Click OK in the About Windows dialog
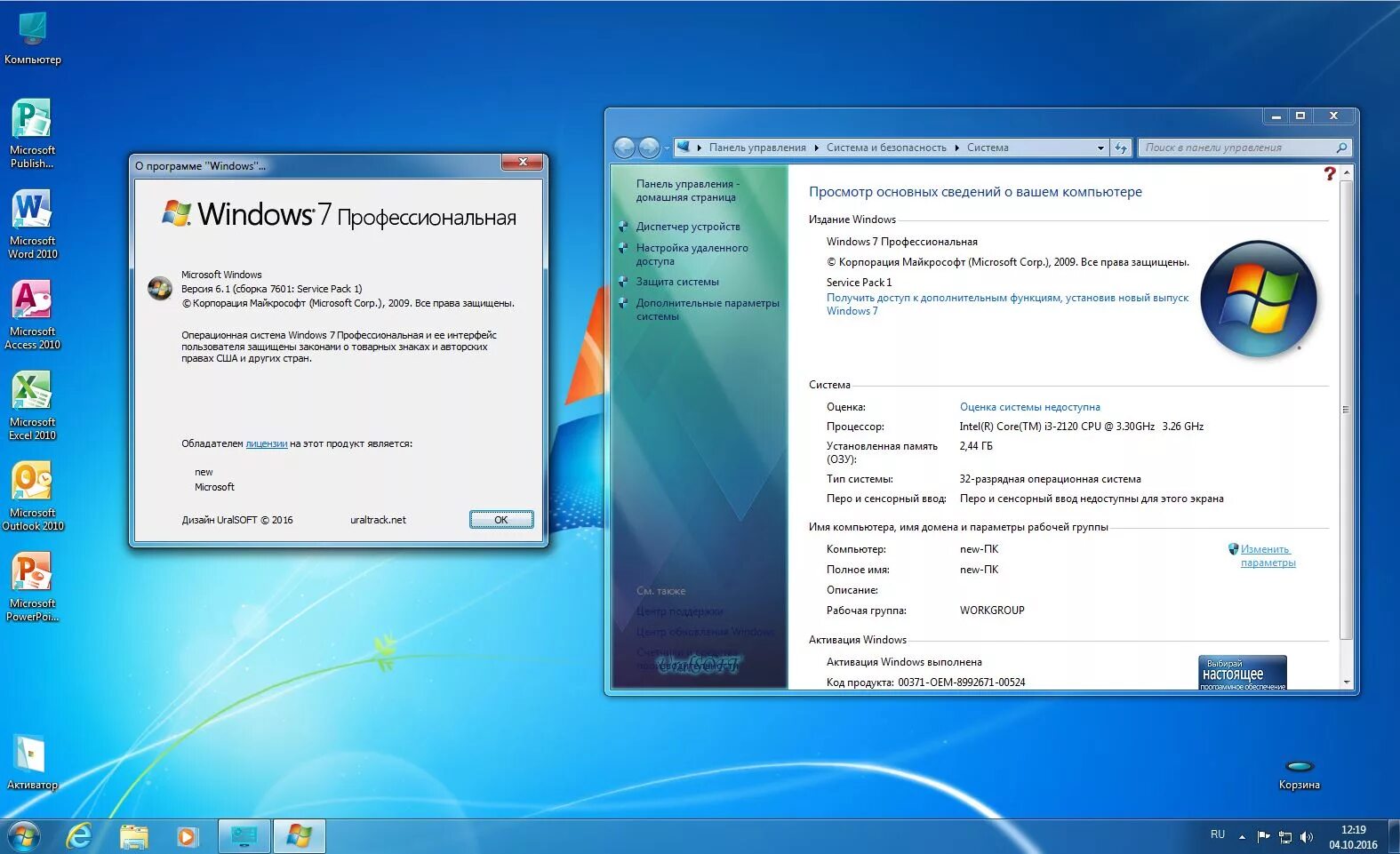Screen dimensions: 1400x854 501,520
